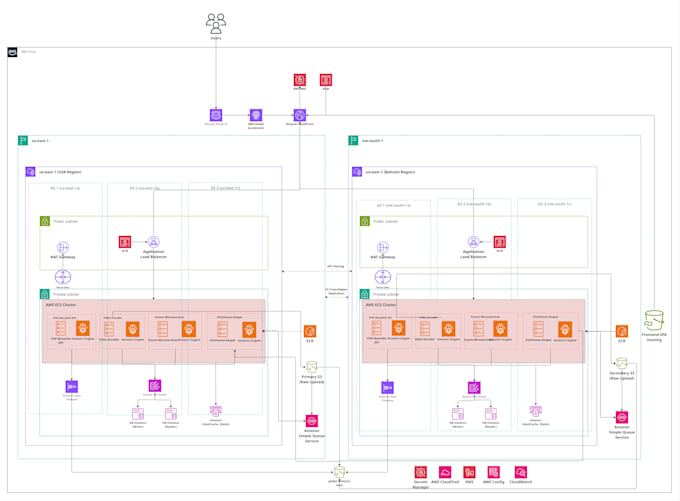680x501 pixels.
Task: Click the AWS Global Accelerator icon
Action: pyautogui.click(x=256, y=115)
